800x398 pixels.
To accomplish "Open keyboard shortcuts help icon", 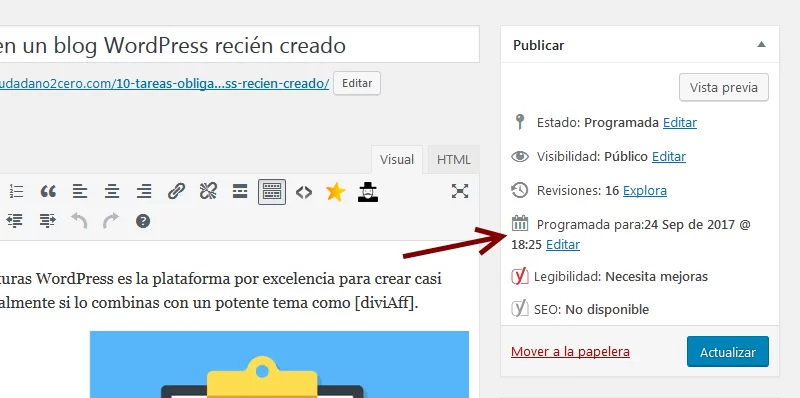I will [x=143, y=221].
